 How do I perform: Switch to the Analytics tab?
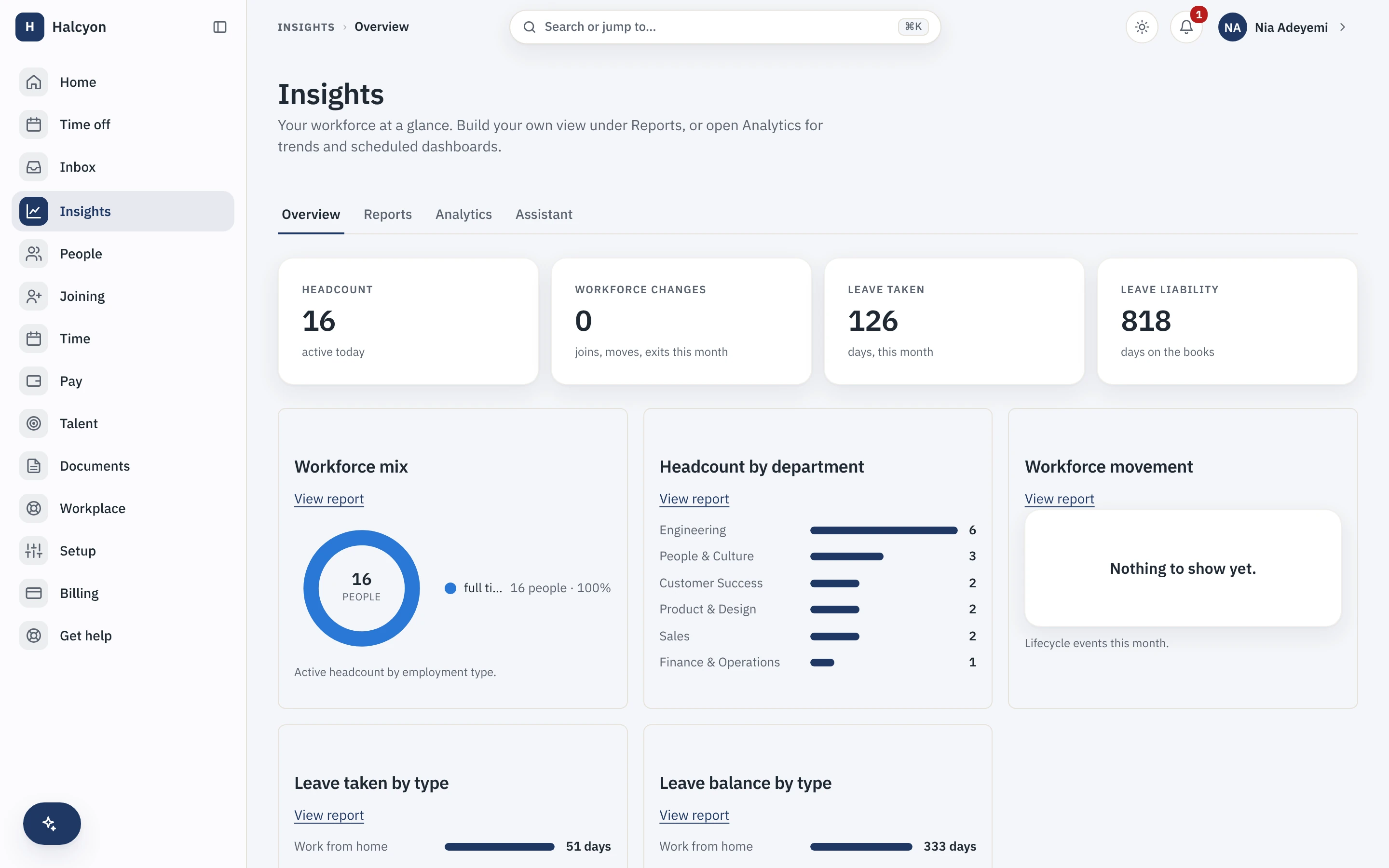tap(464, 214)
